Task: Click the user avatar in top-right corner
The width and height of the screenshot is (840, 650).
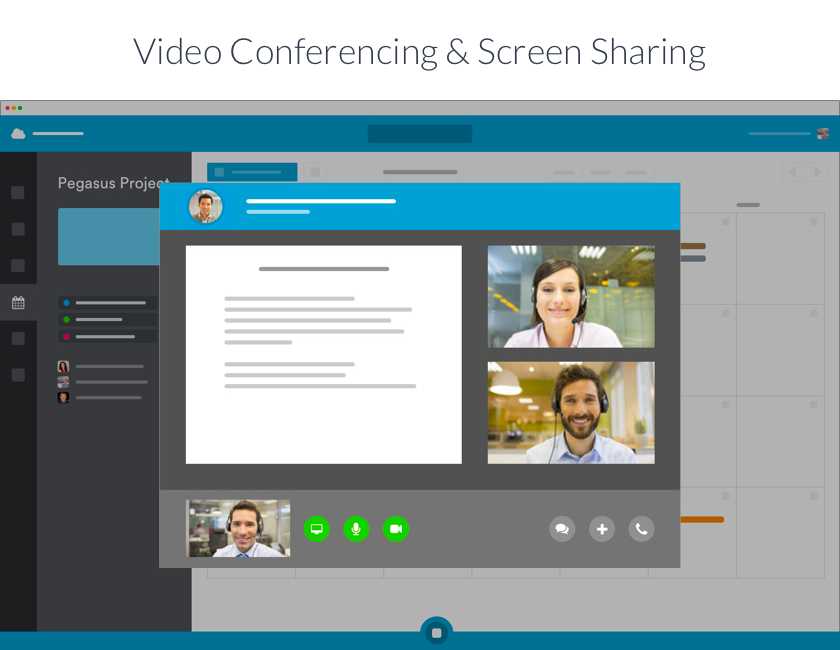Action: [823, 134]
